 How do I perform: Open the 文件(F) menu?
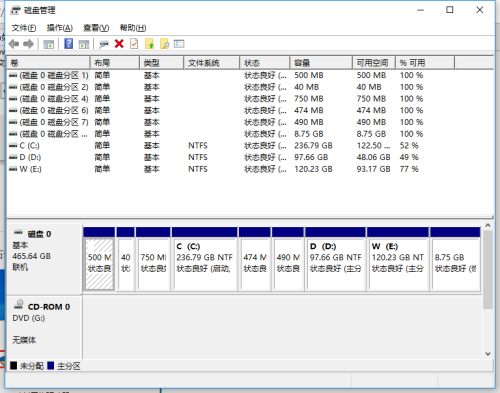coord(24,28)
